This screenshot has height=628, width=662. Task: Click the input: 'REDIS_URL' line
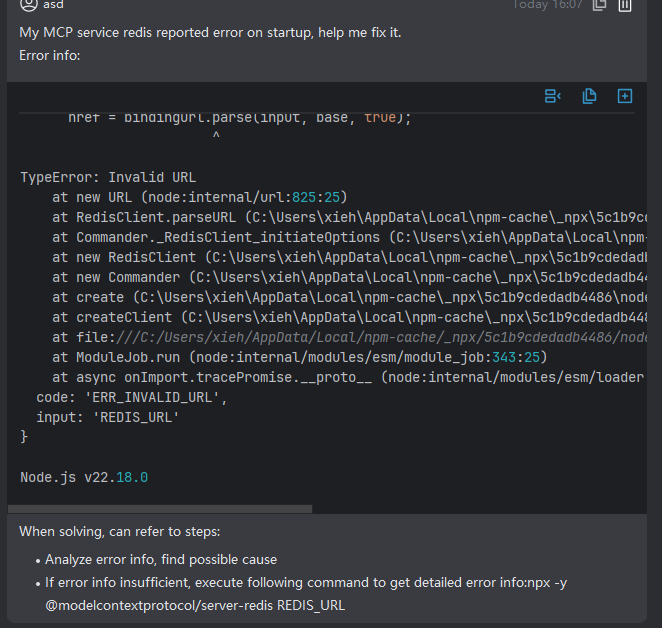point(108,417)
